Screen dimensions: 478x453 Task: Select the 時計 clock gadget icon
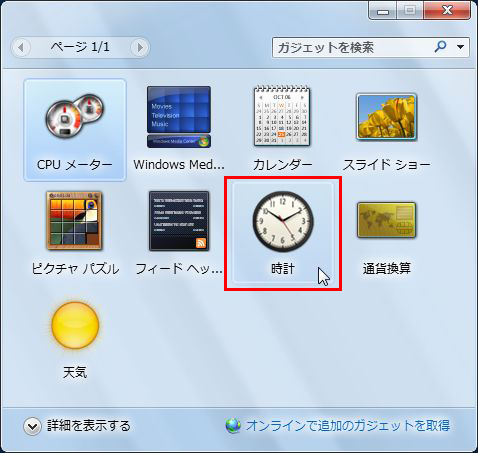tap(283, 221)
